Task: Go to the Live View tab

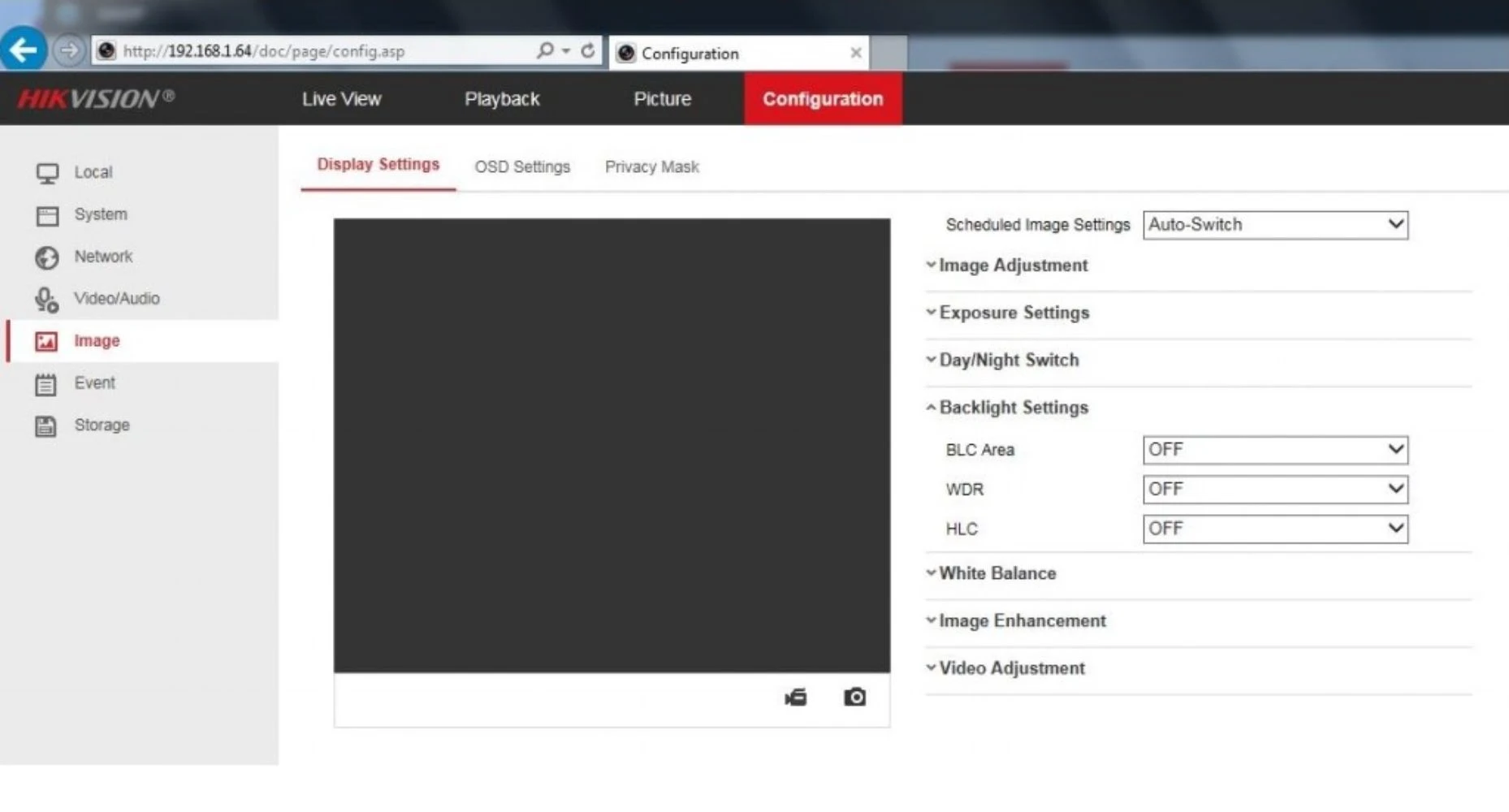Action: coord(341,99)
